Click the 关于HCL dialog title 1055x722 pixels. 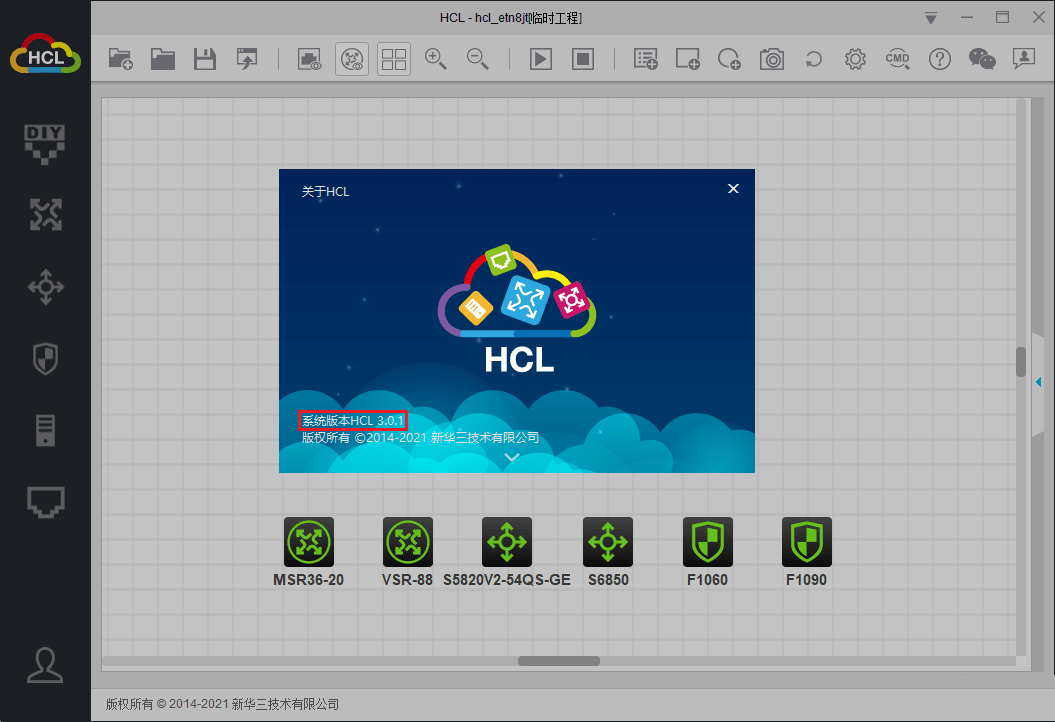325,192
